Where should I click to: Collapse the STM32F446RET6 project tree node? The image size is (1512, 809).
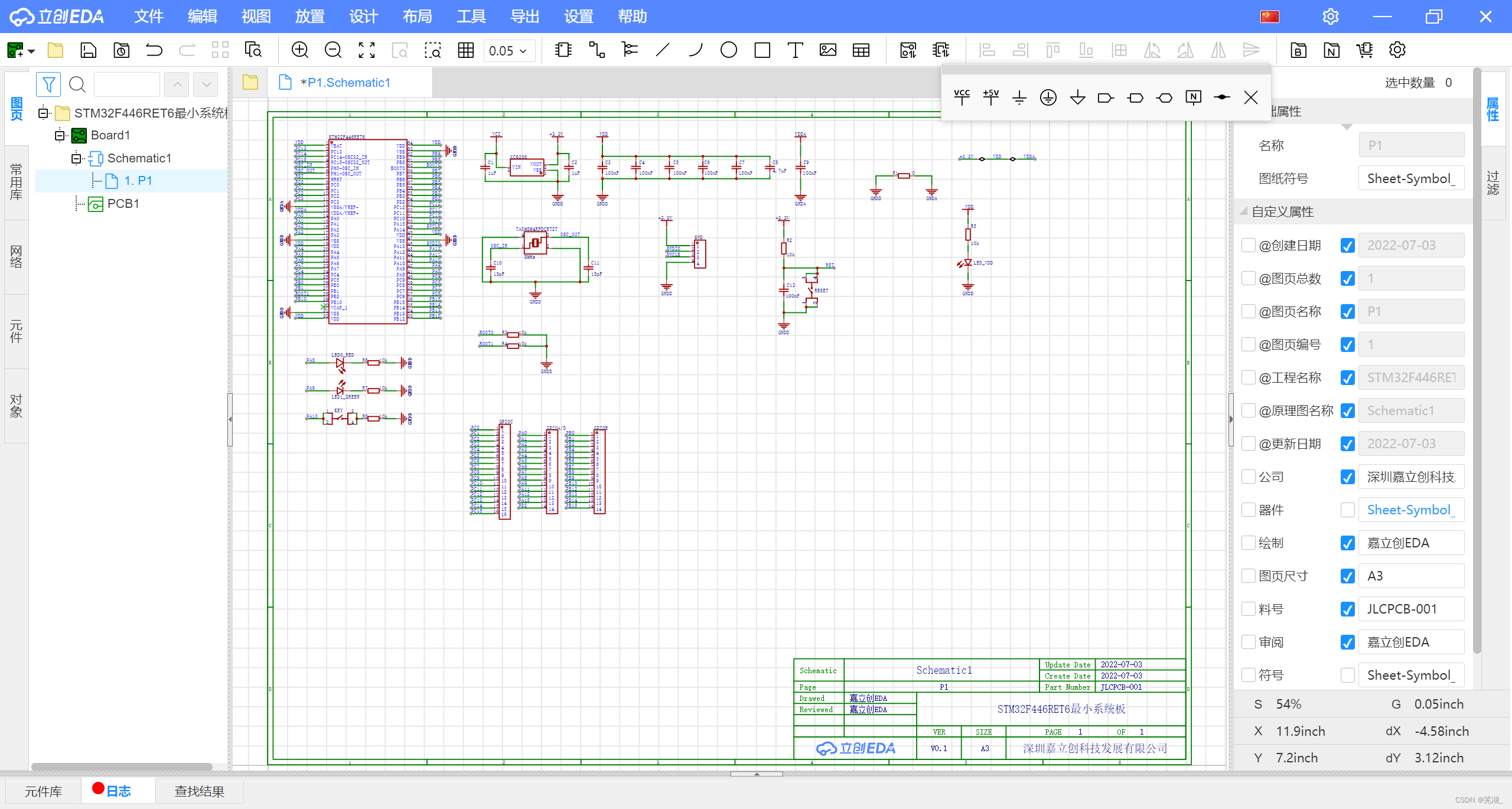[x=43, y=112]
